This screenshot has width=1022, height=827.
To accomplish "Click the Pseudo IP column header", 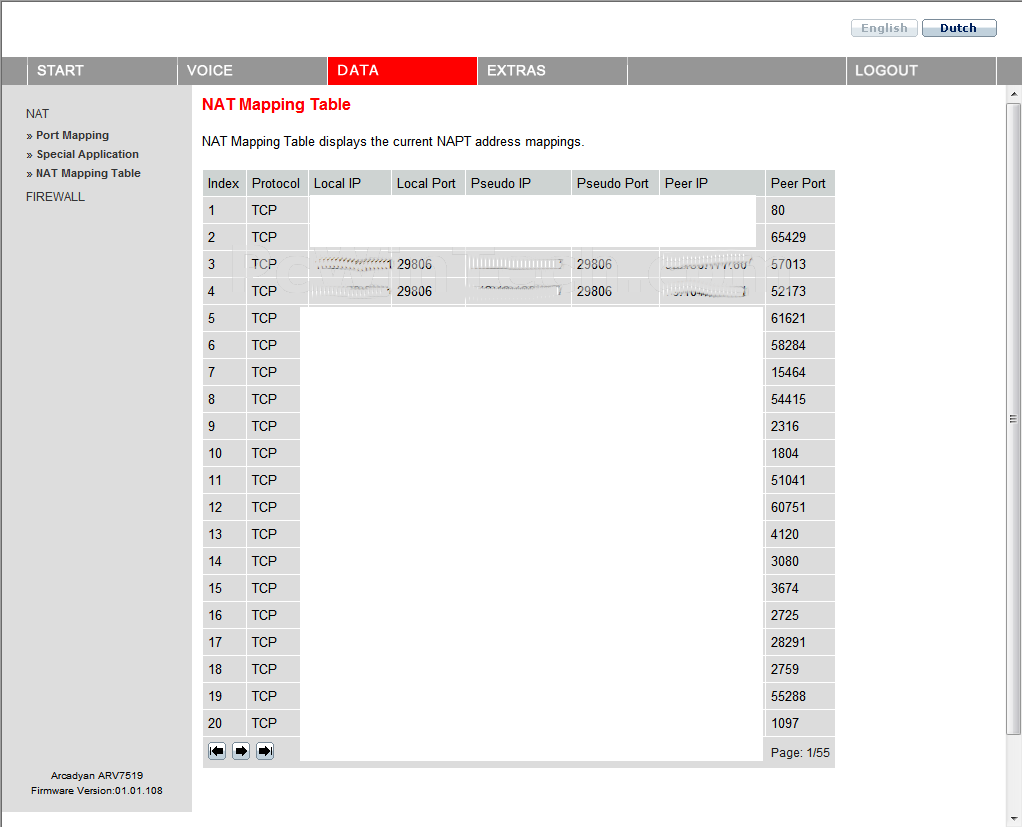I will [518, 183].
